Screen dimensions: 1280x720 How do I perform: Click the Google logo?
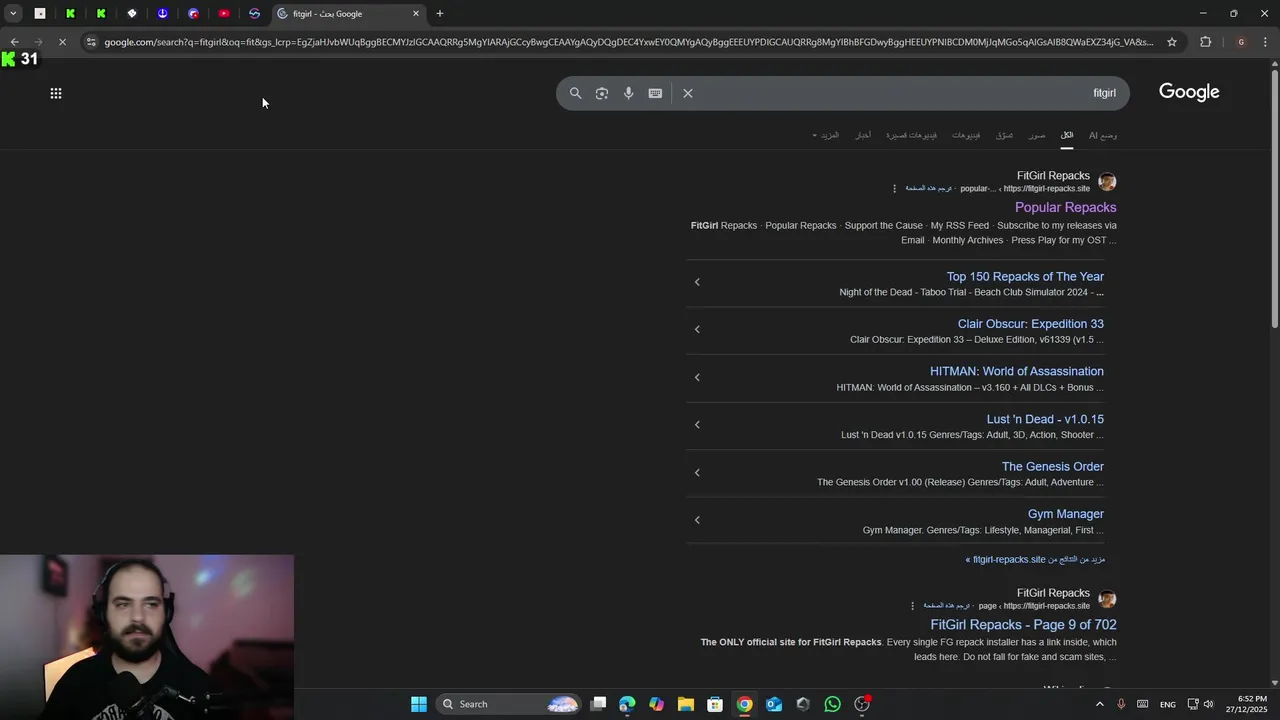[x=1189, y=92]
